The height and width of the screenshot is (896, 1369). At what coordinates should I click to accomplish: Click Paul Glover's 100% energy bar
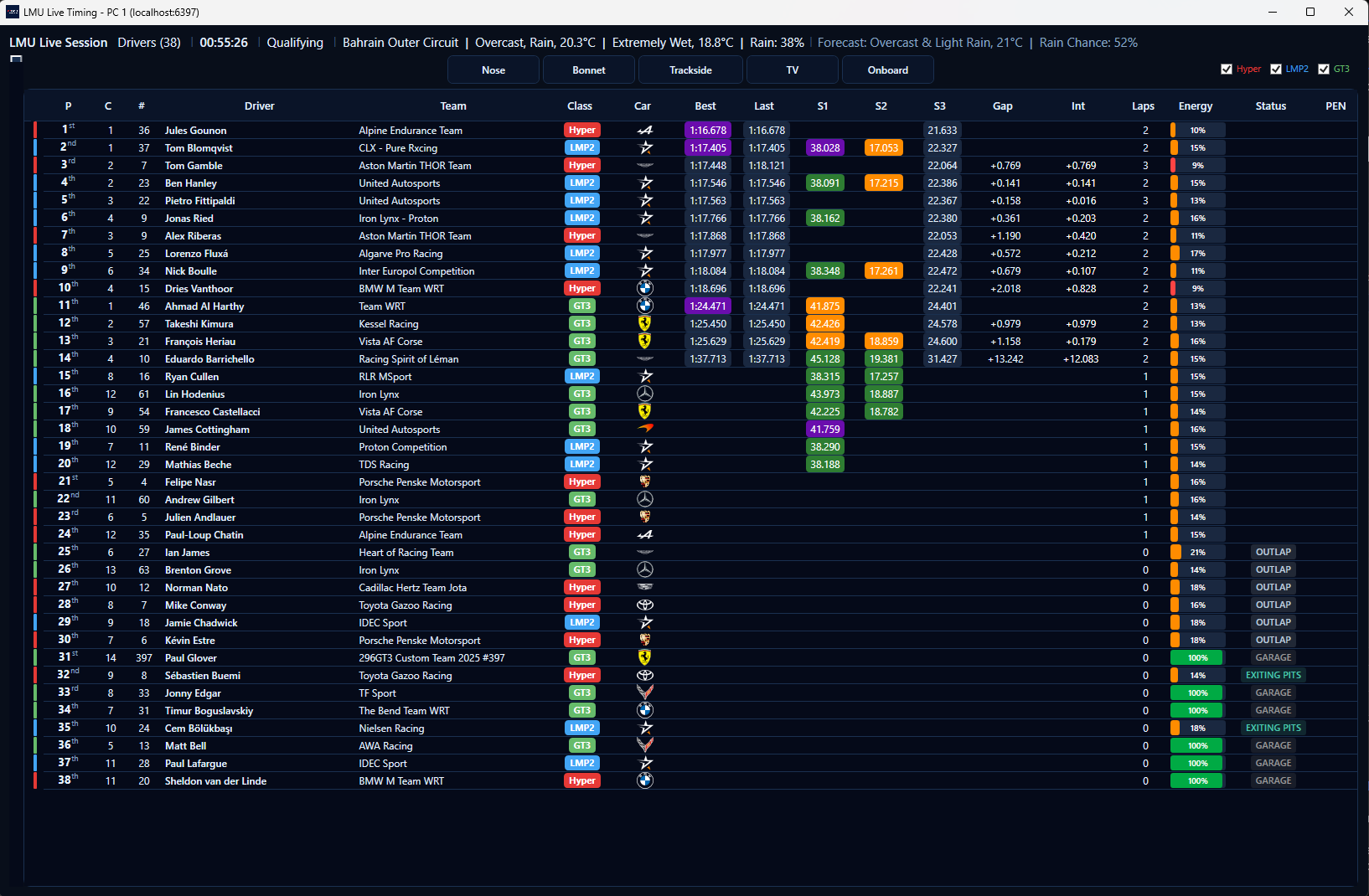pyautogui.click(x=1197, y=658)
